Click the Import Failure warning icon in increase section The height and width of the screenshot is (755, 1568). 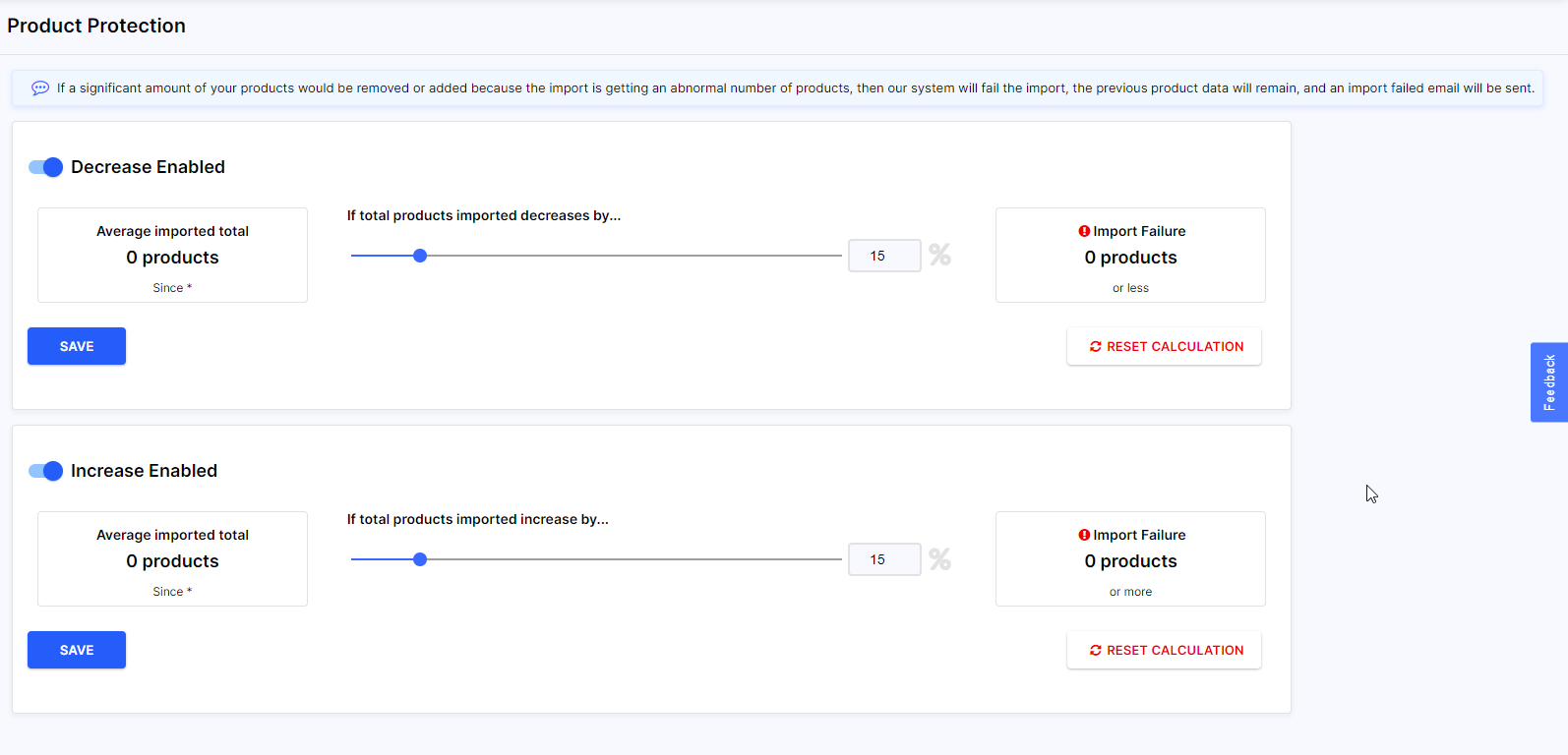click(1084, 535)
